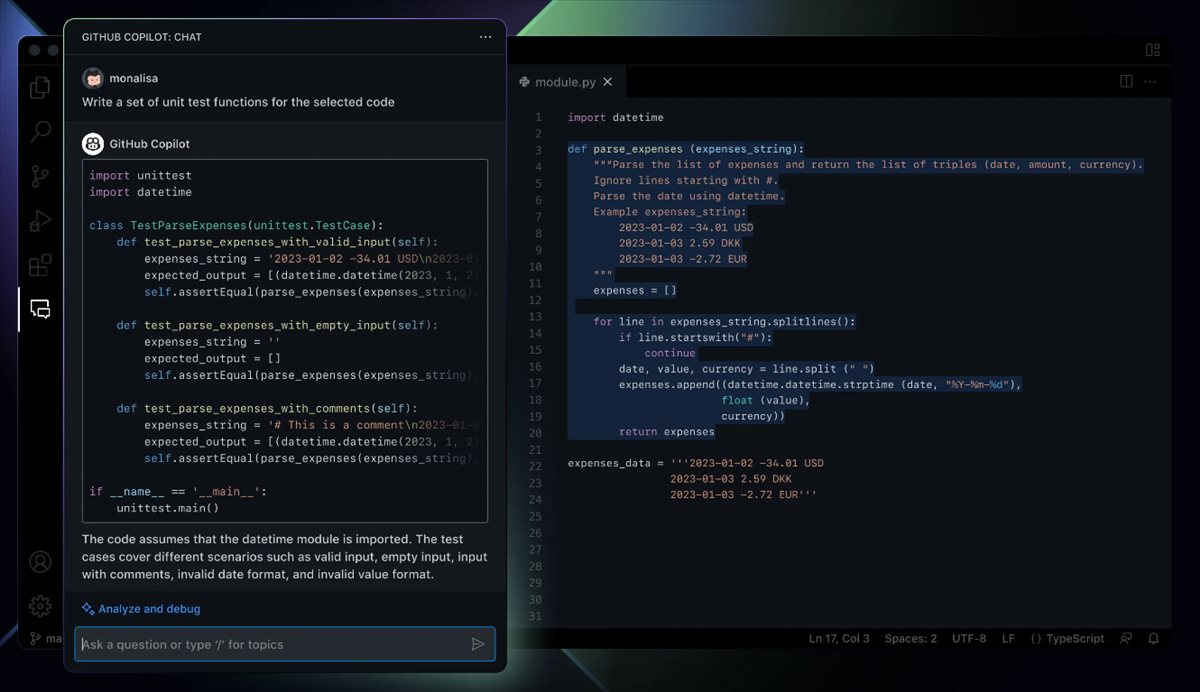Click the monalisa user avatar

[x=92, y=78]
